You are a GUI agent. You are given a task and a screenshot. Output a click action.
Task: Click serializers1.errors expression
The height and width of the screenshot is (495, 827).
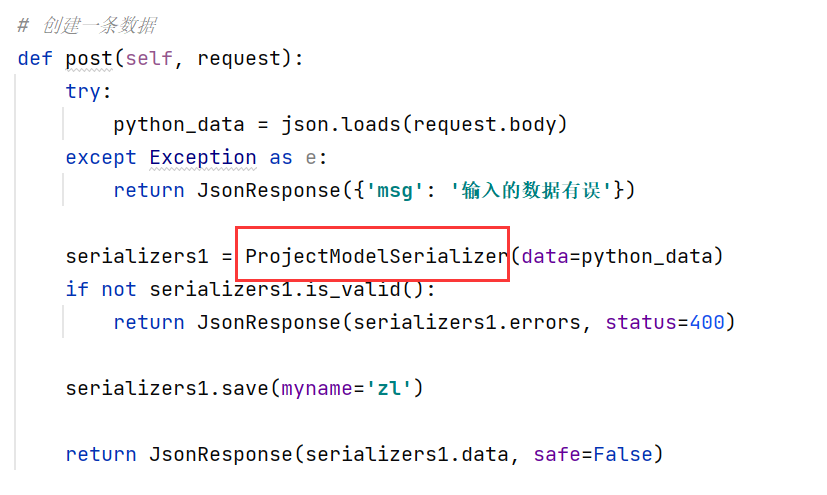point(467,322)
